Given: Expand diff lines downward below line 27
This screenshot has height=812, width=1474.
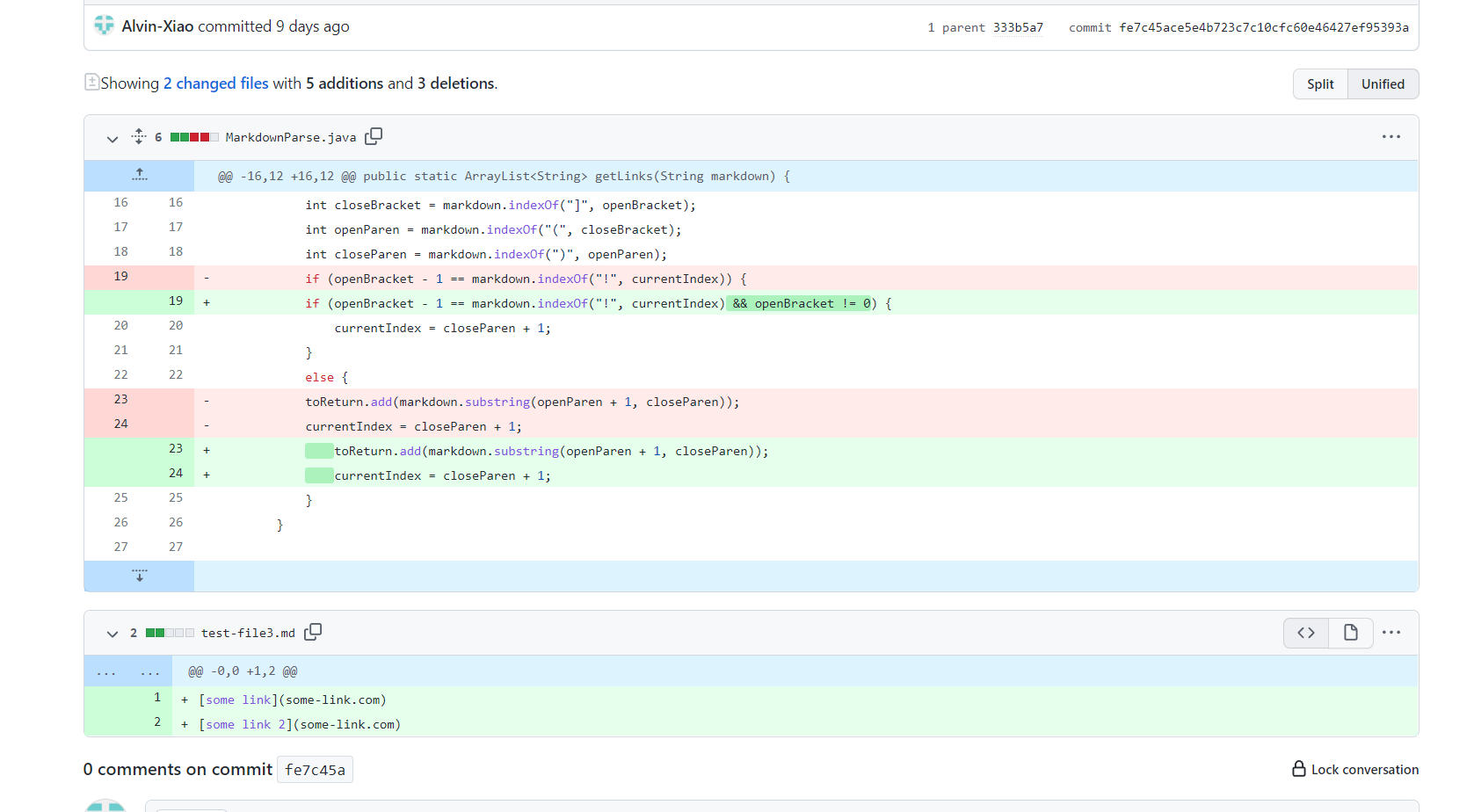Looking at the screenshot, I should coord(139,576).
